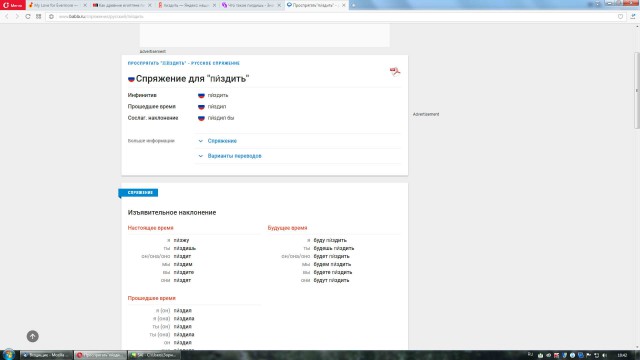Download conjugation as PDF via red icon
Image resolution: width=640 pixels, height=360 pixels.
[395, 72]
